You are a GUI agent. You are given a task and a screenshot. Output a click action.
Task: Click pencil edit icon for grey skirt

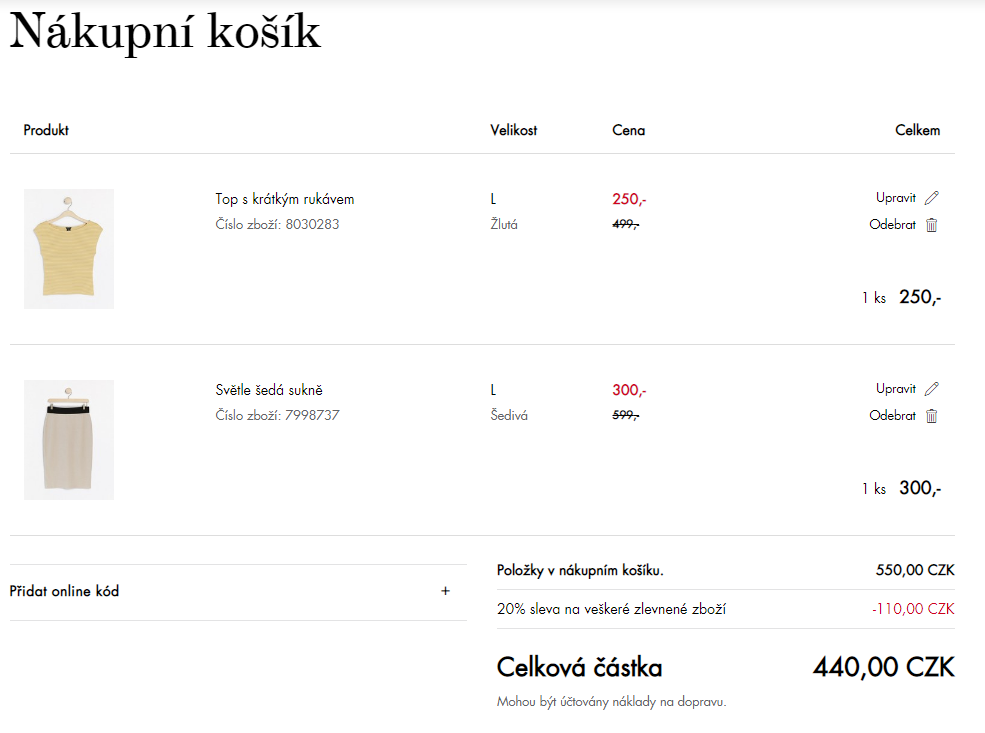(932, 389)
